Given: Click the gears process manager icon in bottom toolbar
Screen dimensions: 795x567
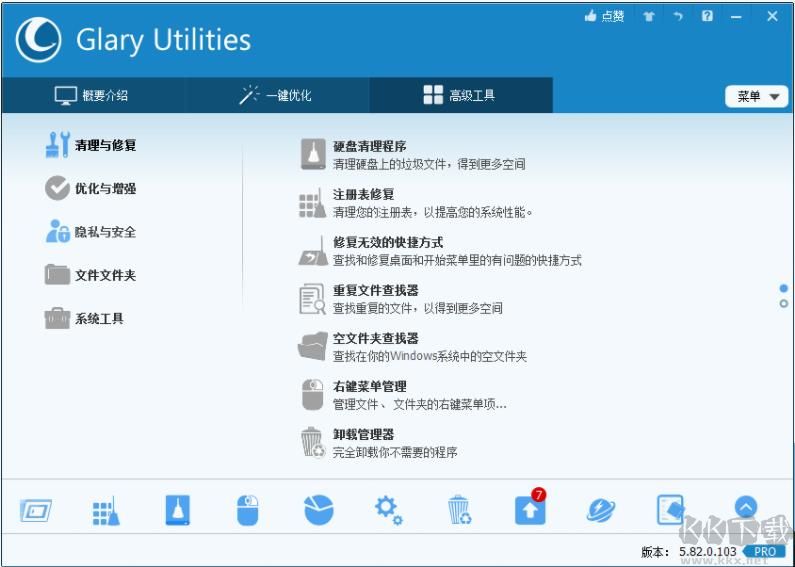Looking at the screenshot, I should (389, 510).
